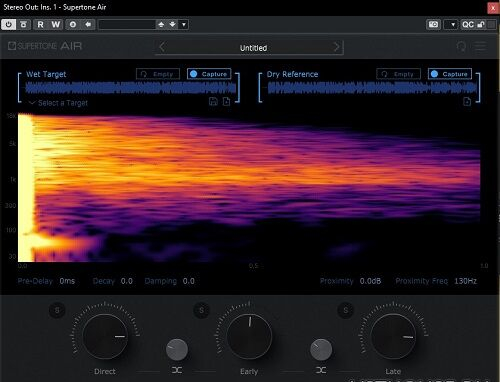Click the Wet Target Capture button

click(209, 74)
